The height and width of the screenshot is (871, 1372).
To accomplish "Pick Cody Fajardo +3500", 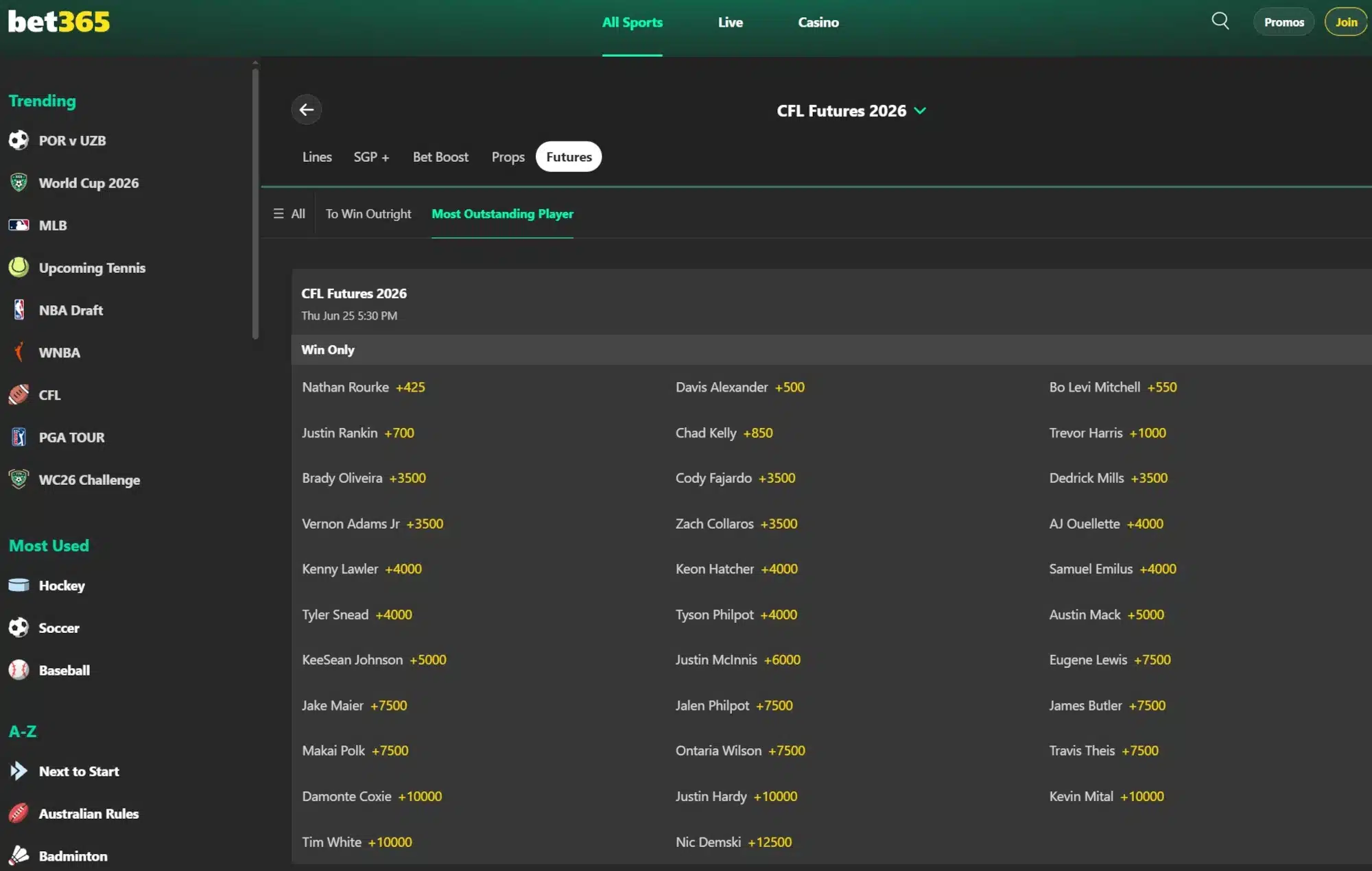I will [x=735, y=479].
